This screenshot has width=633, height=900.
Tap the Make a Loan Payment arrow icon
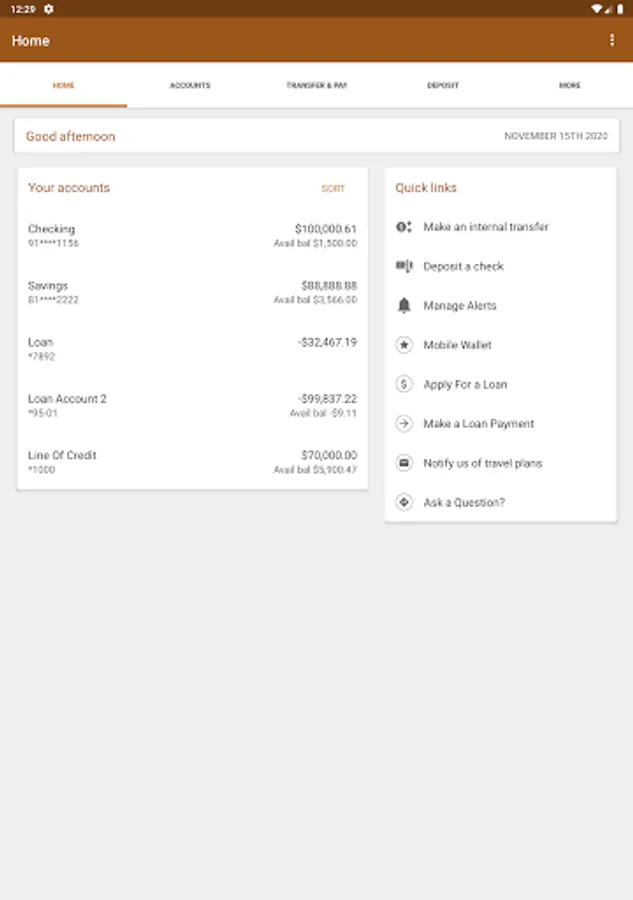click(404, 424)
